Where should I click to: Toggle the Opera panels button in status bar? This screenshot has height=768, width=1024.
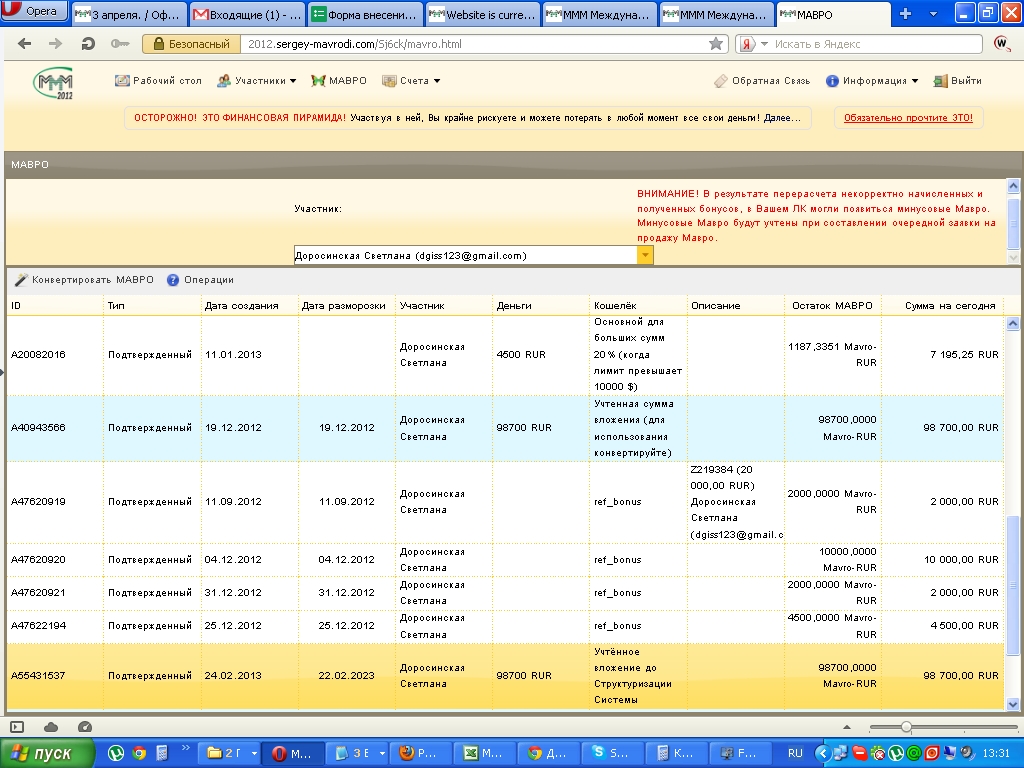(x=17, y=727)
